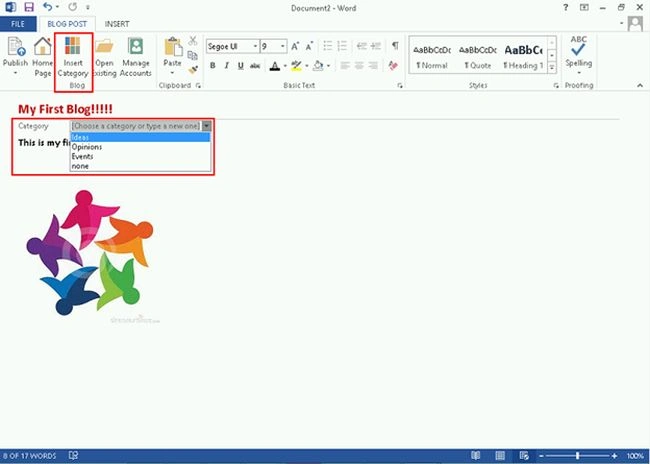The image size is (650, 464).
Task: Center align text
Action: 359,66
